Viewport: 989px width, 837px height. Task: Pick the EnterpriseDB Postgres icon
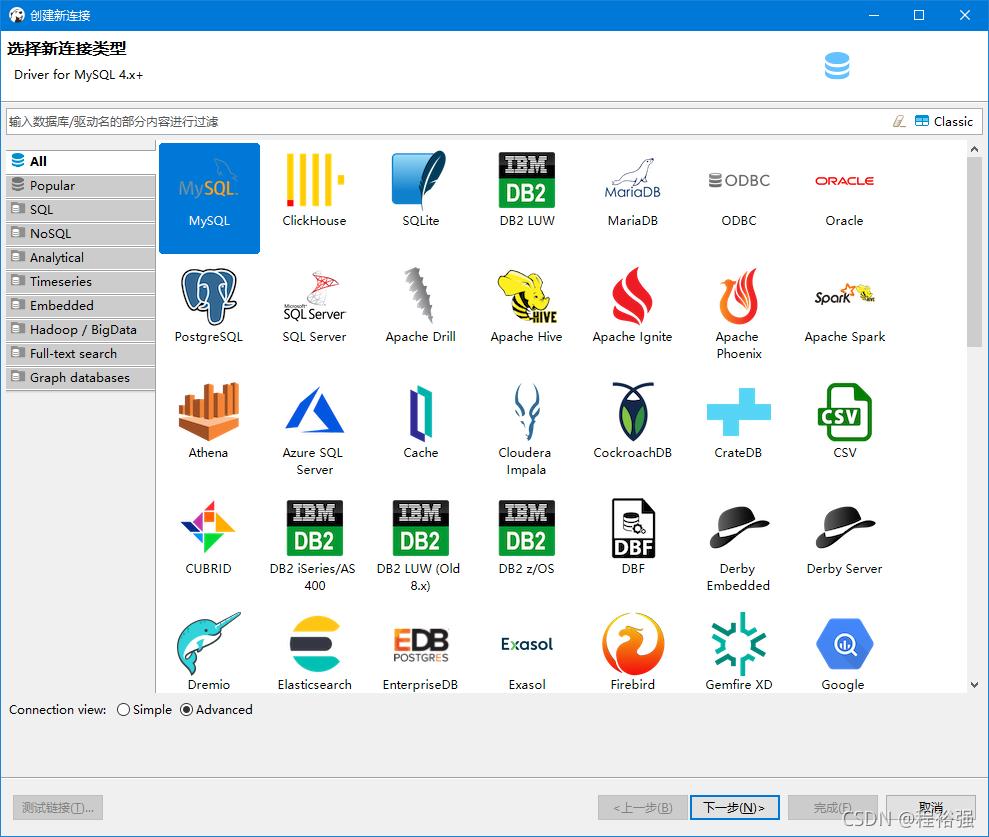click(420, 645)
